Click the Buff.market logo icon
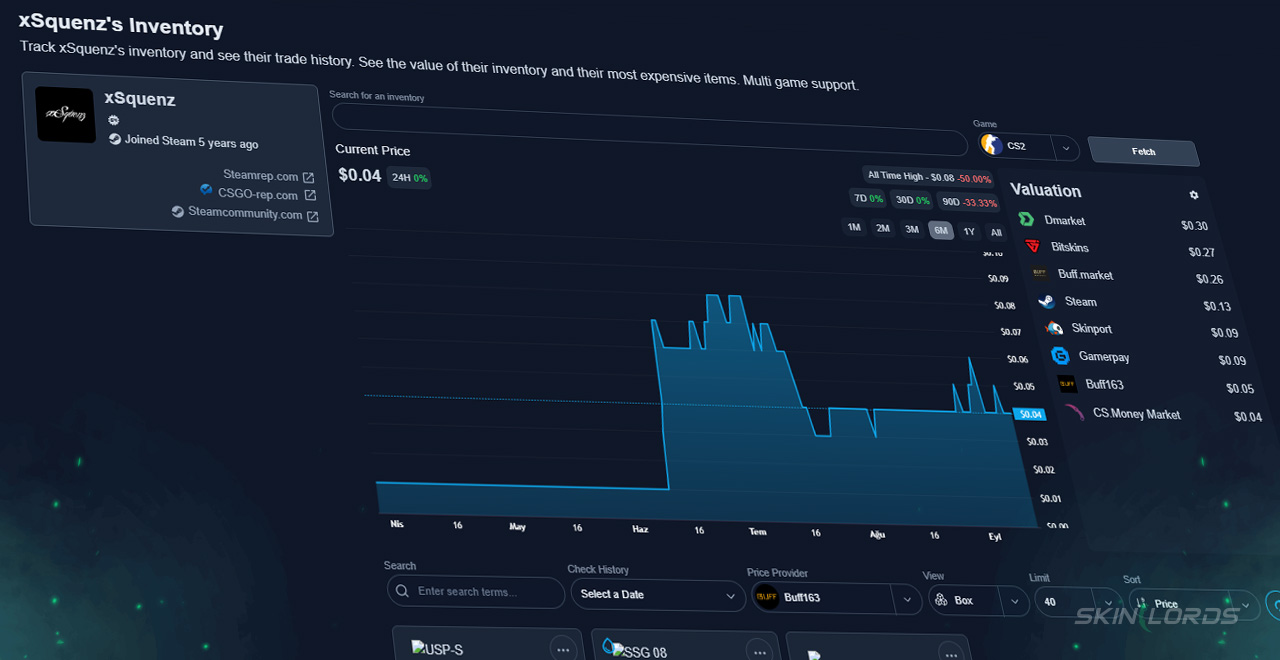Image resolution: width=1280 pixels, height=660 pixels. 1039,273
